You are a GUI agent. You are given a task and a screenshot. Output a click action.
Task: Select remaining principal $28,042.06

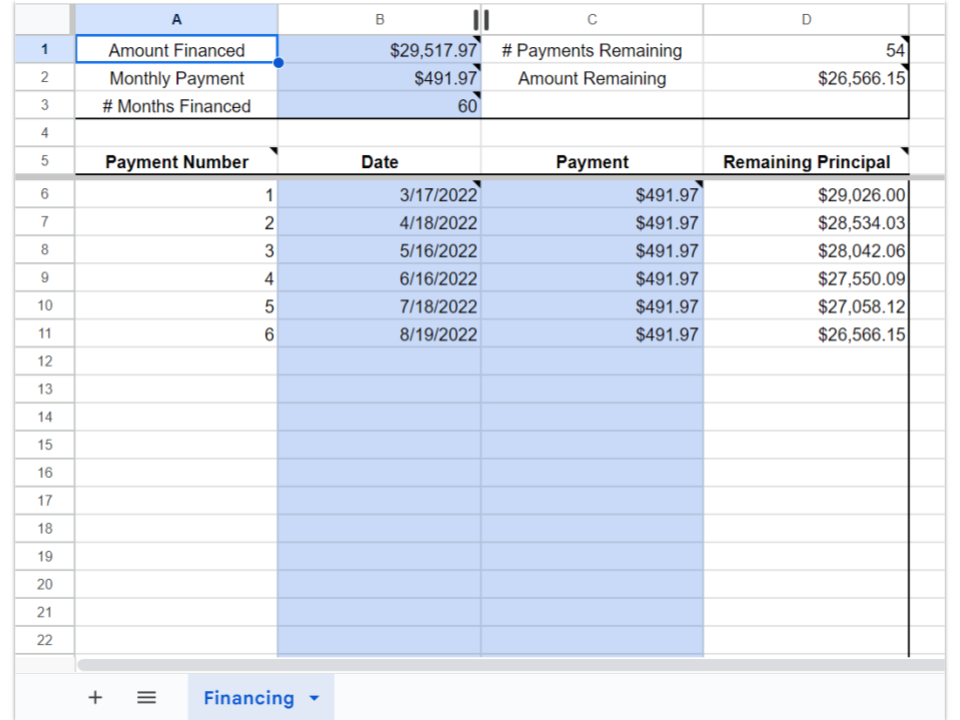pyautogui.click(x=806, y=250)
